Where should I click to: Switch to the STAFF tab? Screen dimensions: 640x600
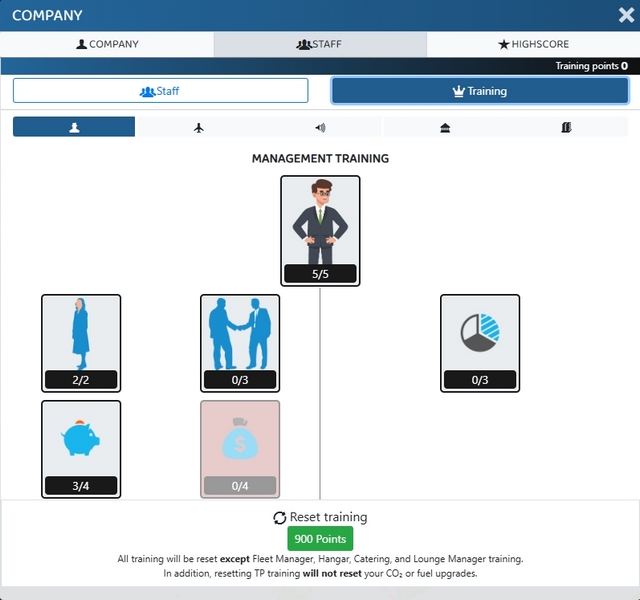(x=320, y=44)
